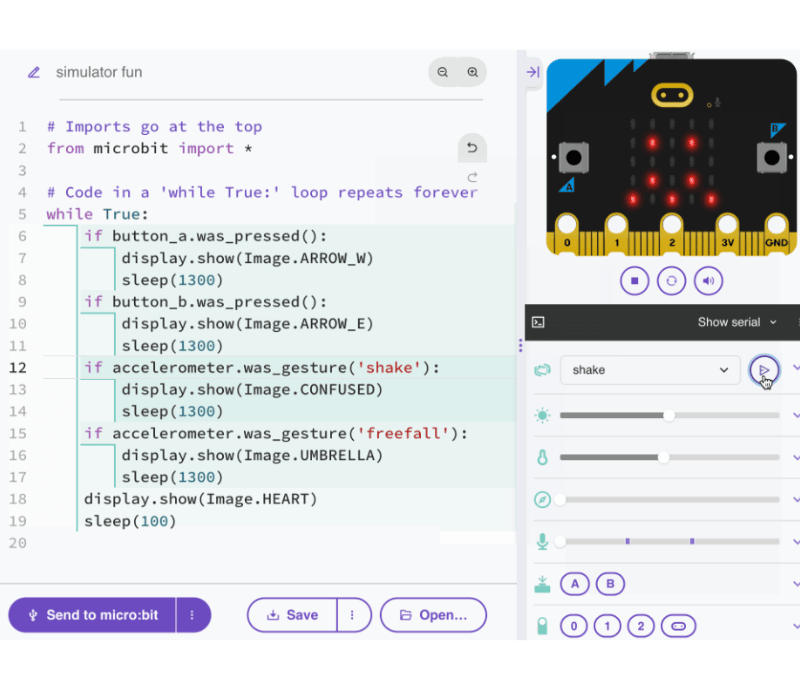
Task: Rename project with the pencil icon
Action: point(33,72)
